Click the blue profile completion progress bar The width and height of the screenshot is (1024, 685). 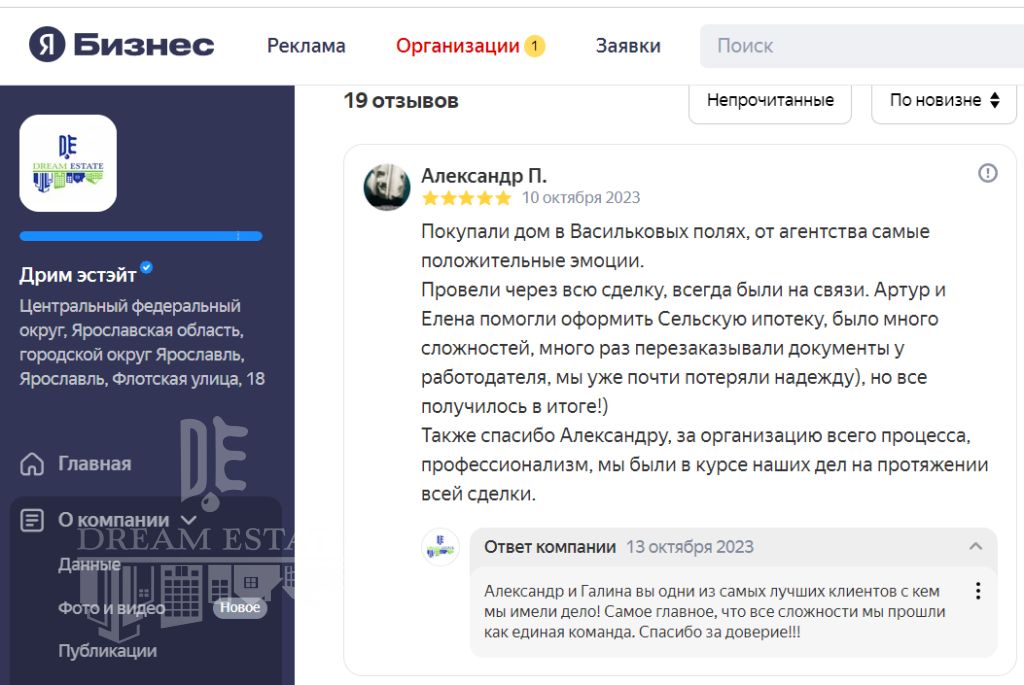pos(141,236)
